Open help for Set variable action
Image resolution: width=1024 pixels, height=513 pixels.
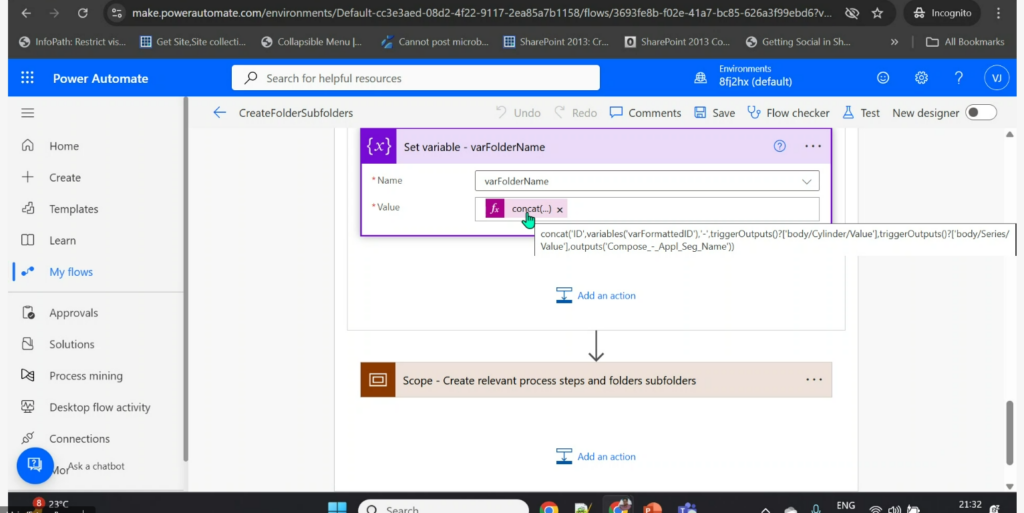(780, 146)
